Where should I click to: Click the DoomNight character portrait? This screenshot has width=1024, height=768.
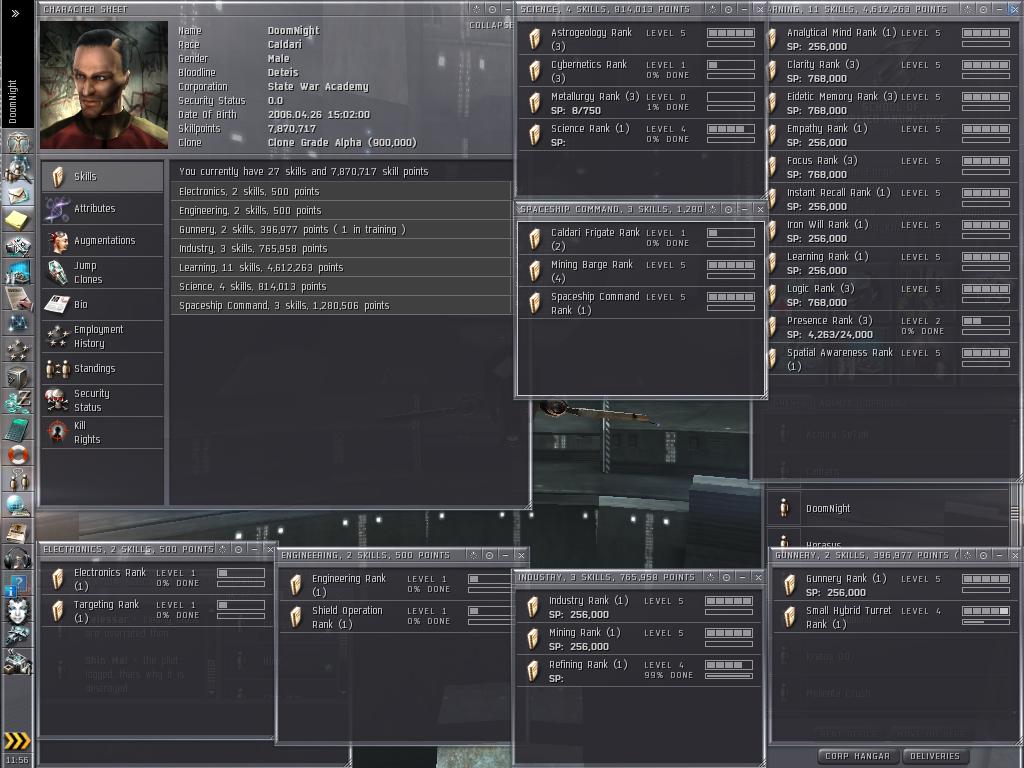[104, 85]
